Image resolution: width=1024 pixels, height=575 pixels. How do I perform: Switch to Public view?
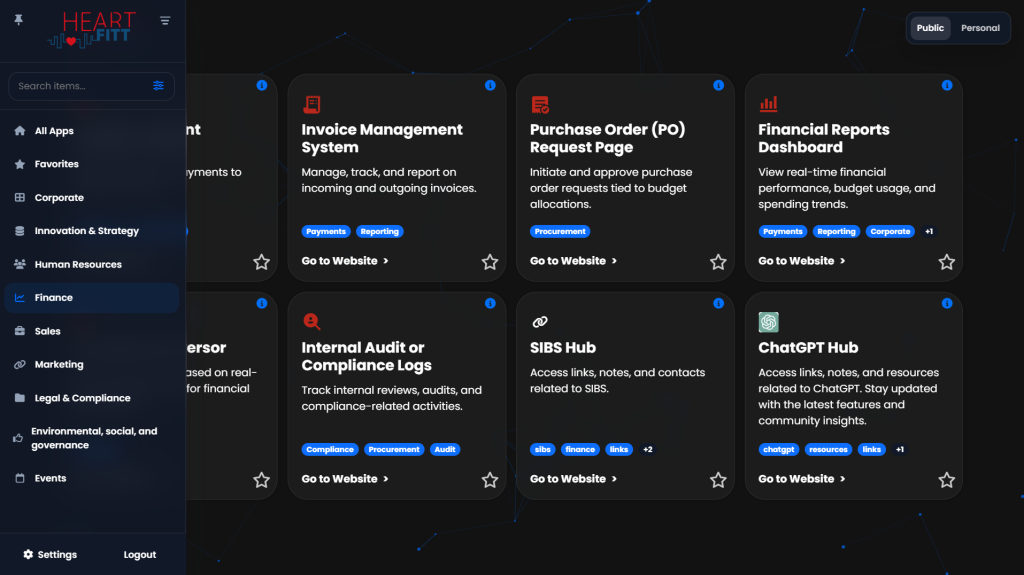[x=930, y=28]
